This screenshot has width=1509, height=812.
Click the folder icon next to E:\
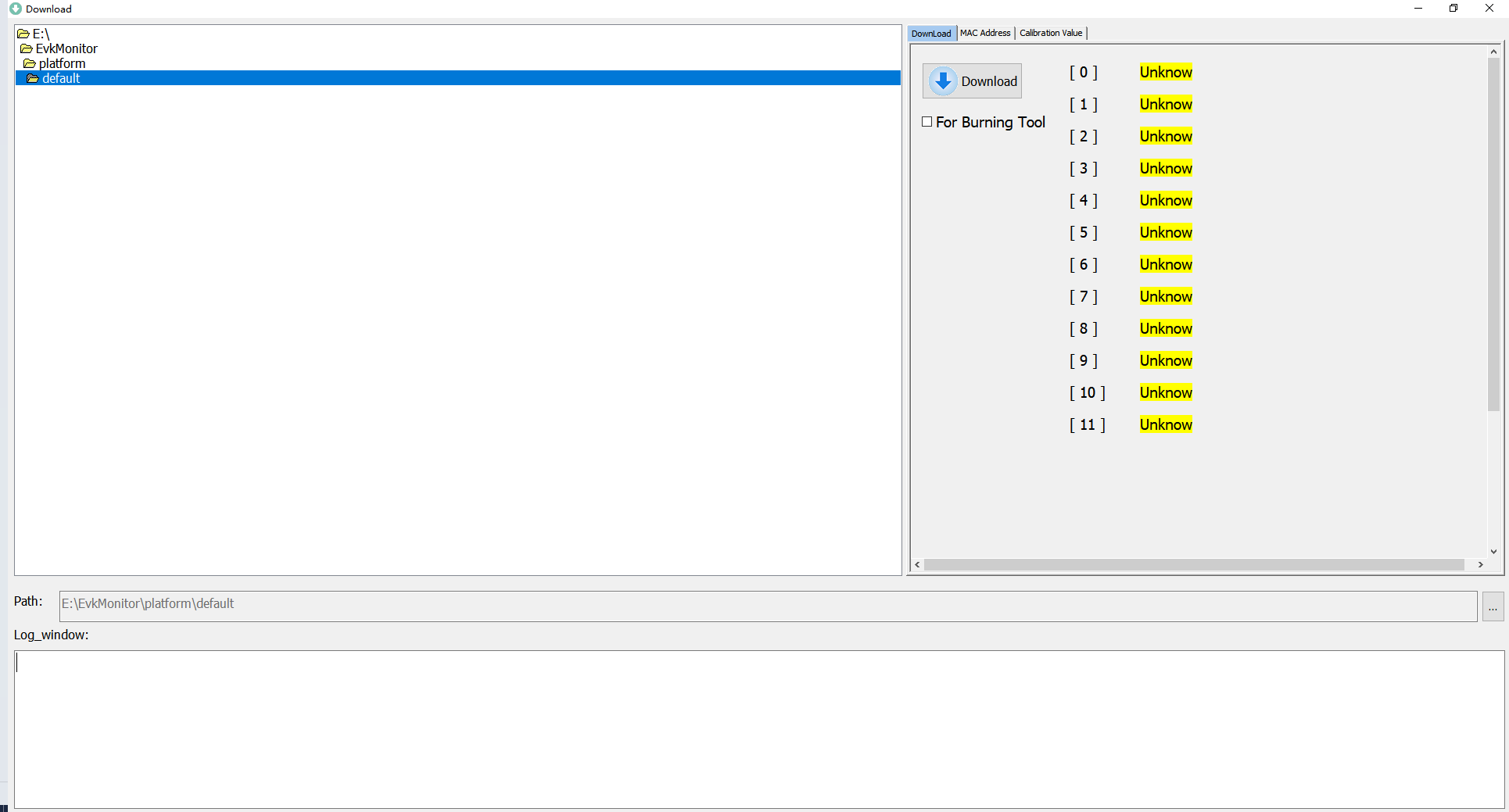click(x=23, y=34)
